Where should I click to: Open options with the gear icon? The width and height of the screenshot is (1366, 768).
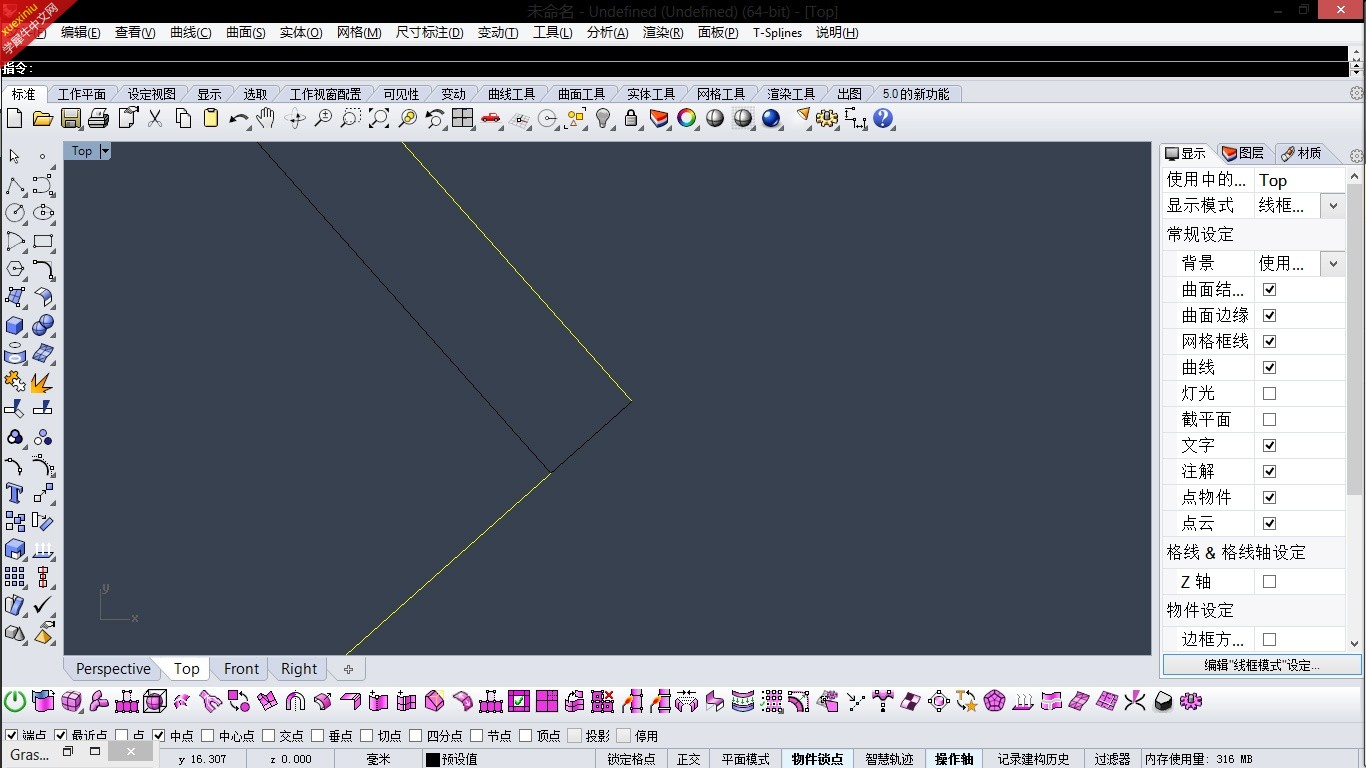pyautogui.click(x=827, y=118)
